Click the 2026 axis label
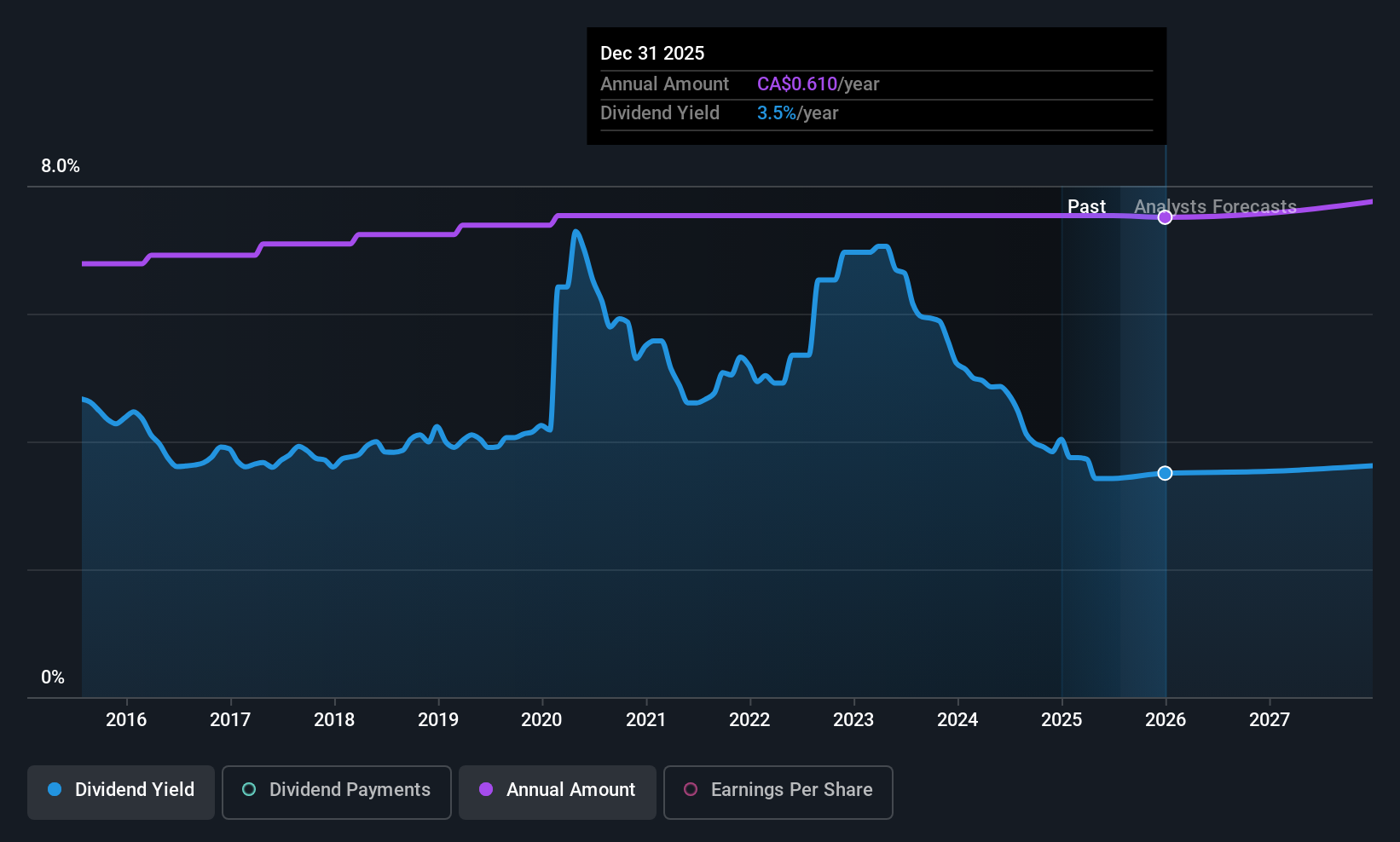 pyautogui.click(x=1166, y=719)
